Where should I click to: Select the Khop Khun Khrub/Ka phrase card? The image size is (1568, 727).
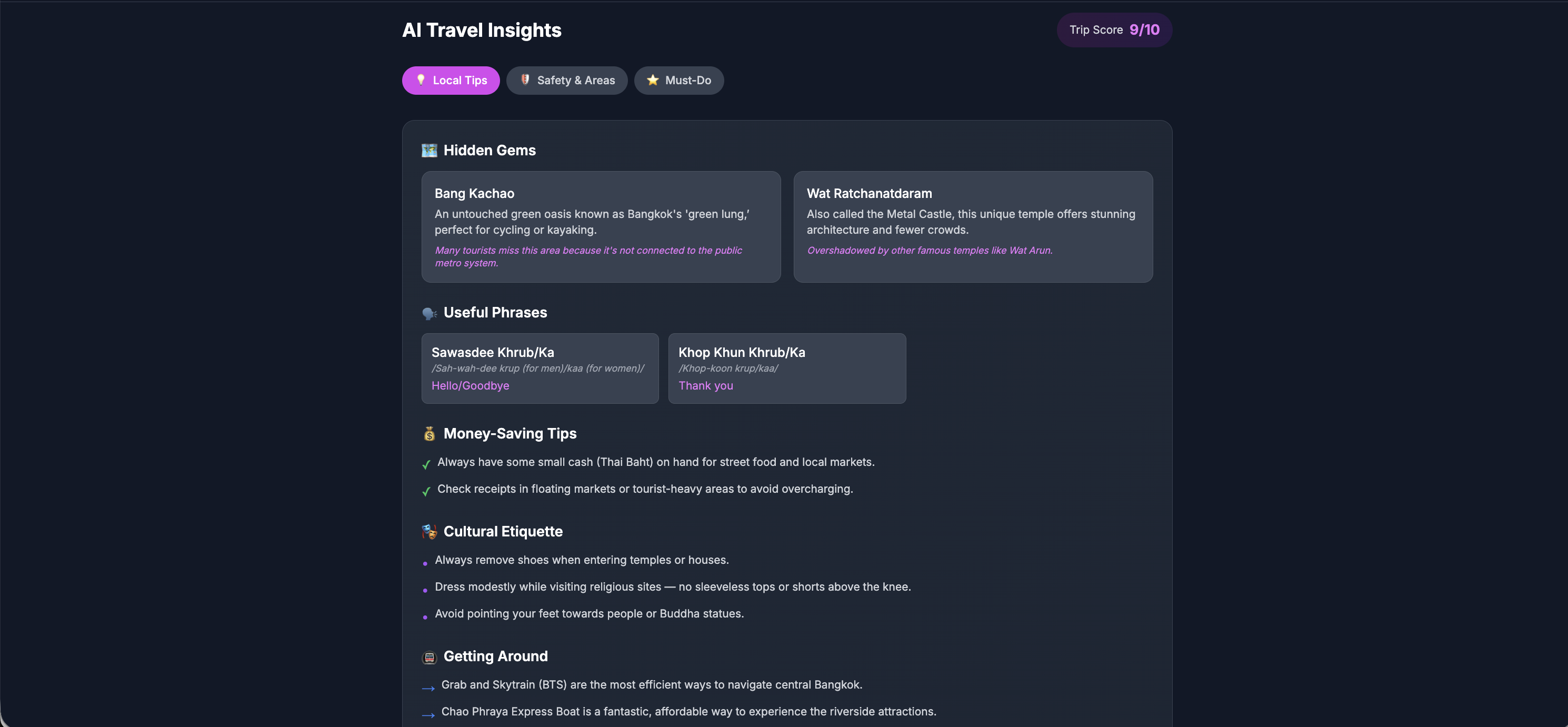[x=786, y=368]
